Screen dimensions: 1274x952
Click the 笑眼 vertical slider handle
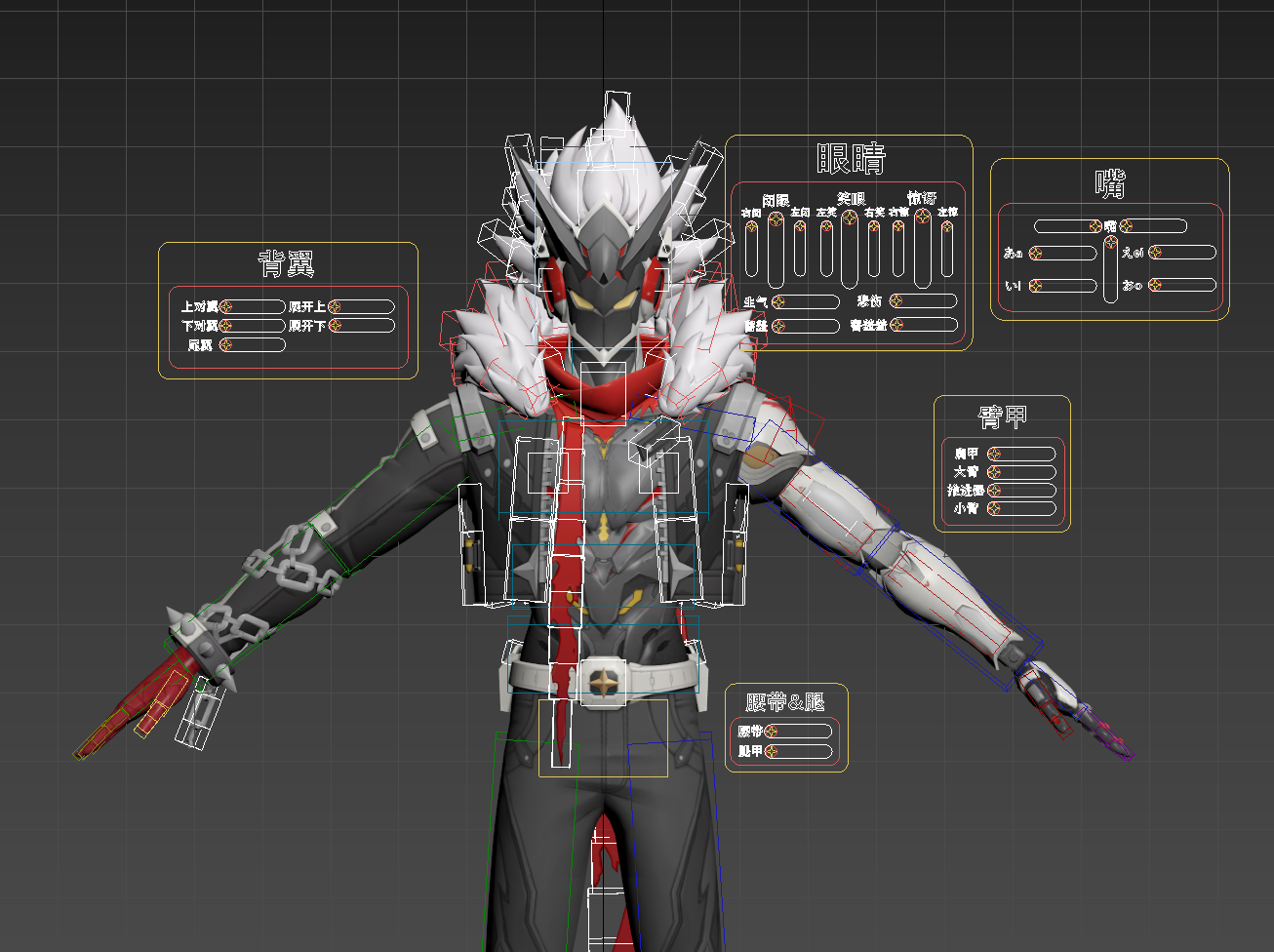pyautogui.click(x=850, y=218)
